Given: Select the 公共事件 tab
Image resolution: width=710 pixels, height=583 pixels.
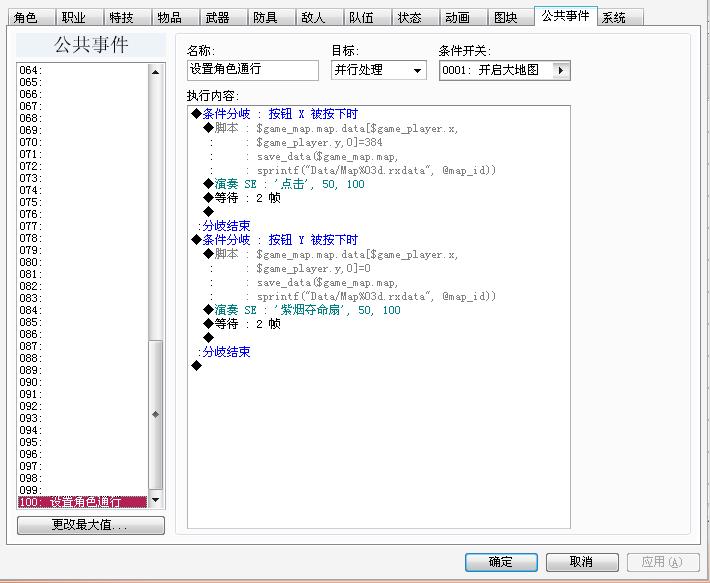Looking at the screenshot, I should tap(566, 16).
